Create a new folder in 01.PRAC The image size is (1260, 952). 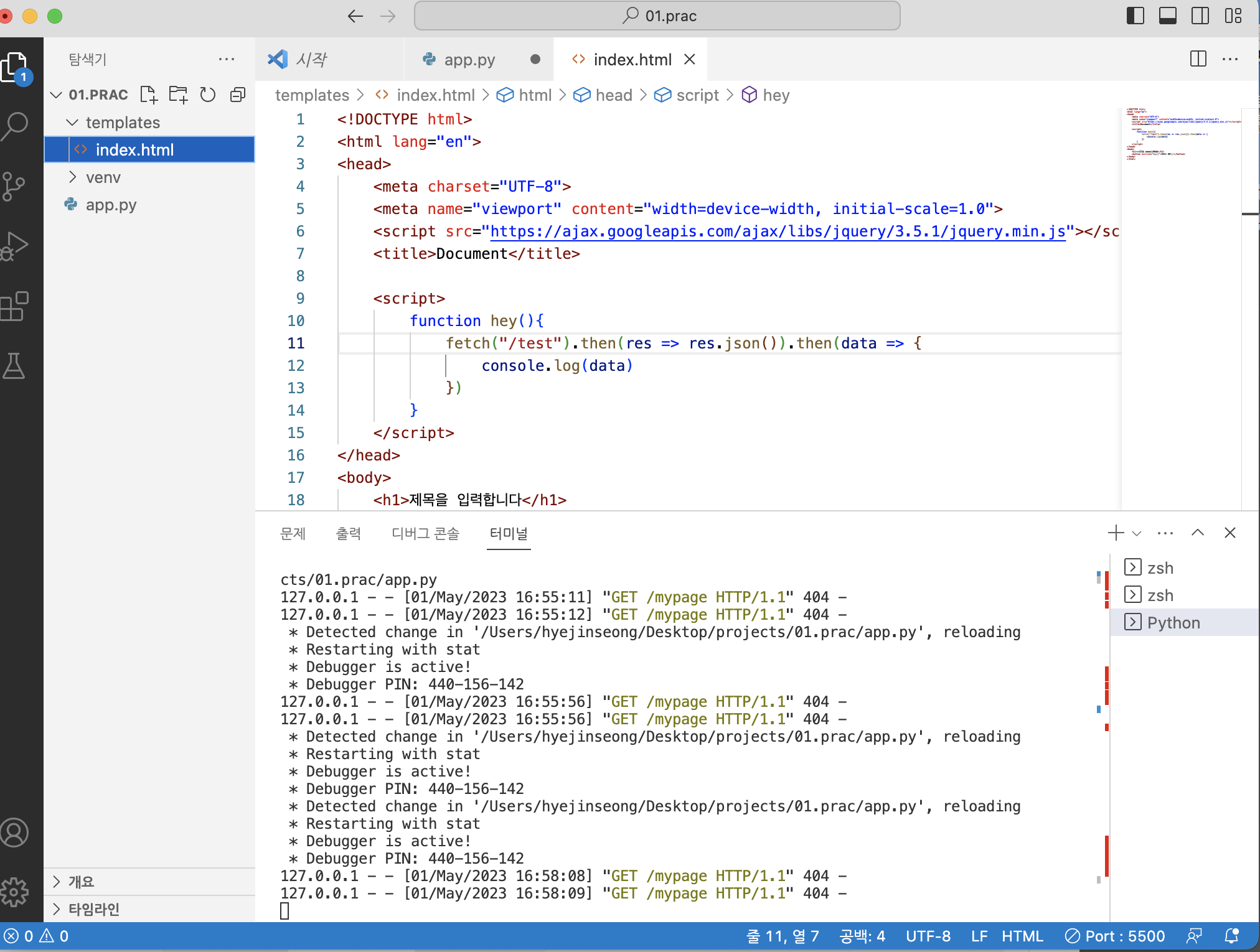178,95
